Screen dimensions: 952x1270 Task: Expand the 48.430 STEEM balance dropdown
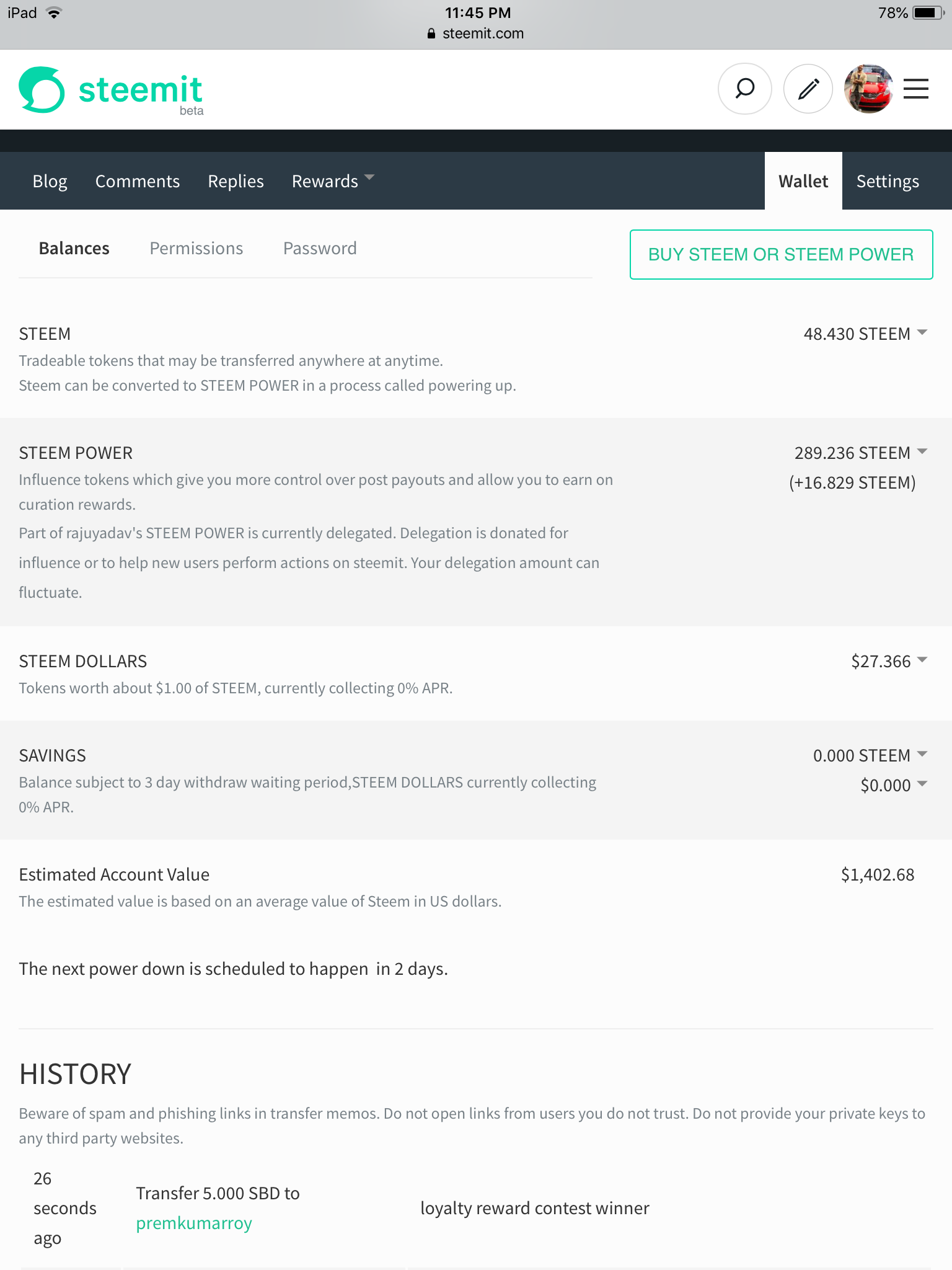point(865,334)
